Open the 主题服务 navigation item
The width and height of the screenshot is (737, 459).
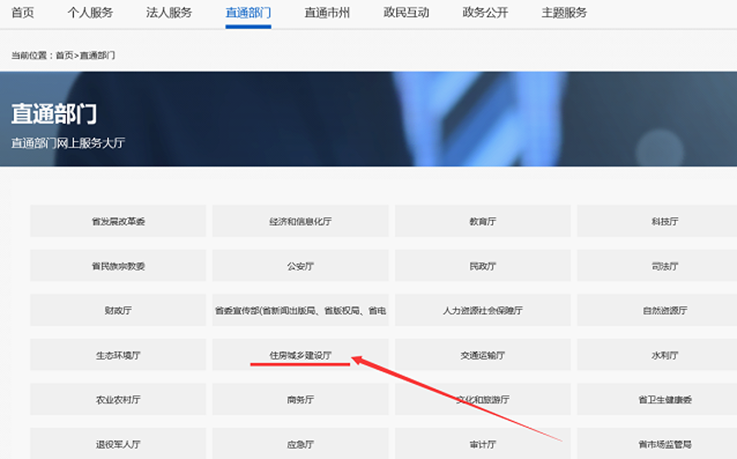pyautogui.click(x=564, y=13)
